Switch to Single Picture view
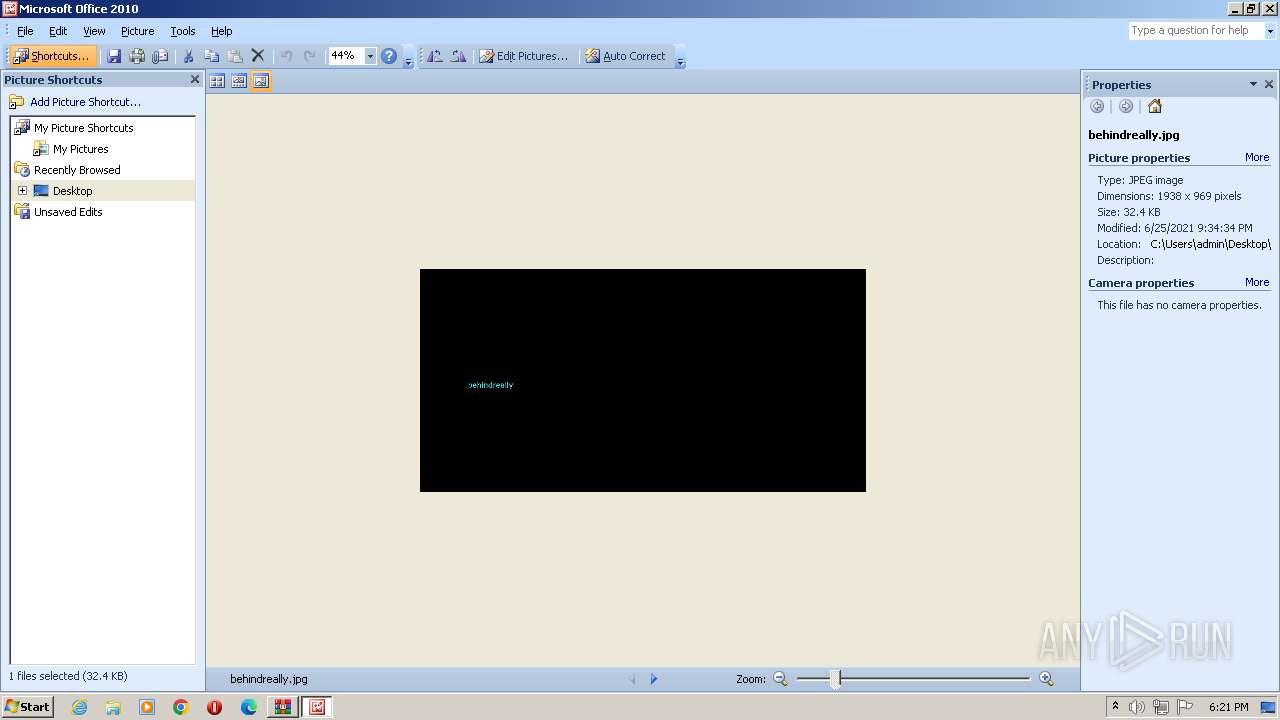The image size is (1280, 720). 261,81
